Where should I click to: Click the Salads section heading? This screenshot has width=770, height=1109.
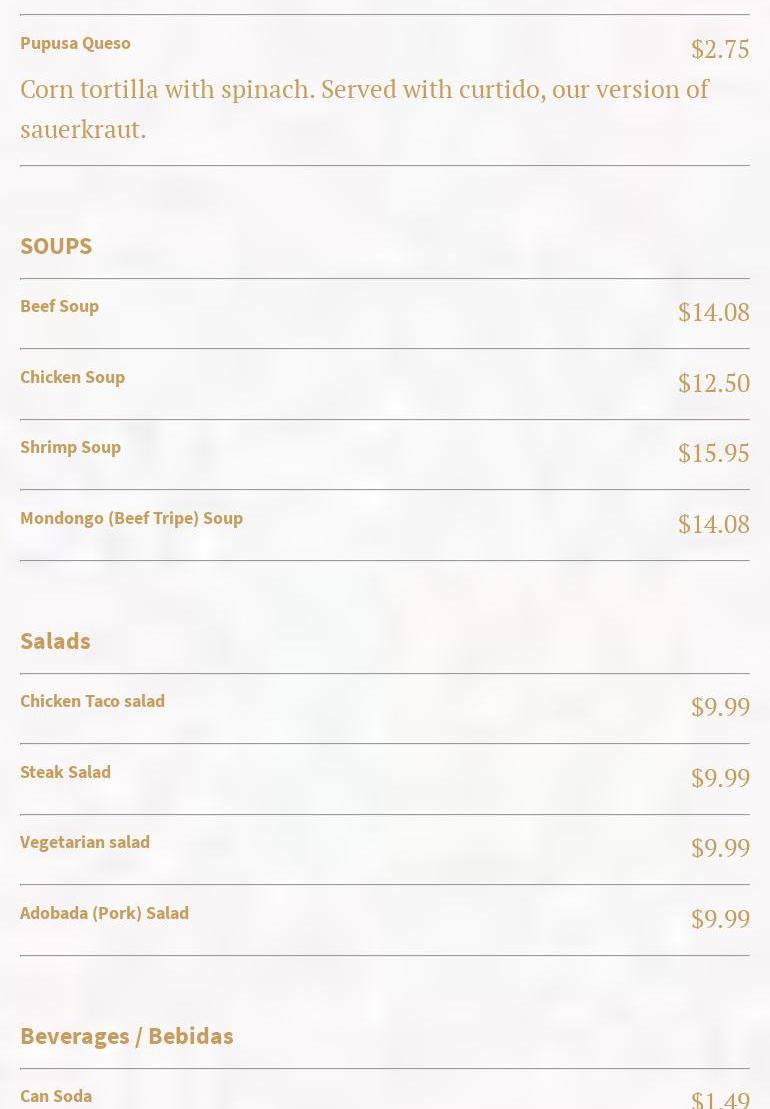click(55, 641)
